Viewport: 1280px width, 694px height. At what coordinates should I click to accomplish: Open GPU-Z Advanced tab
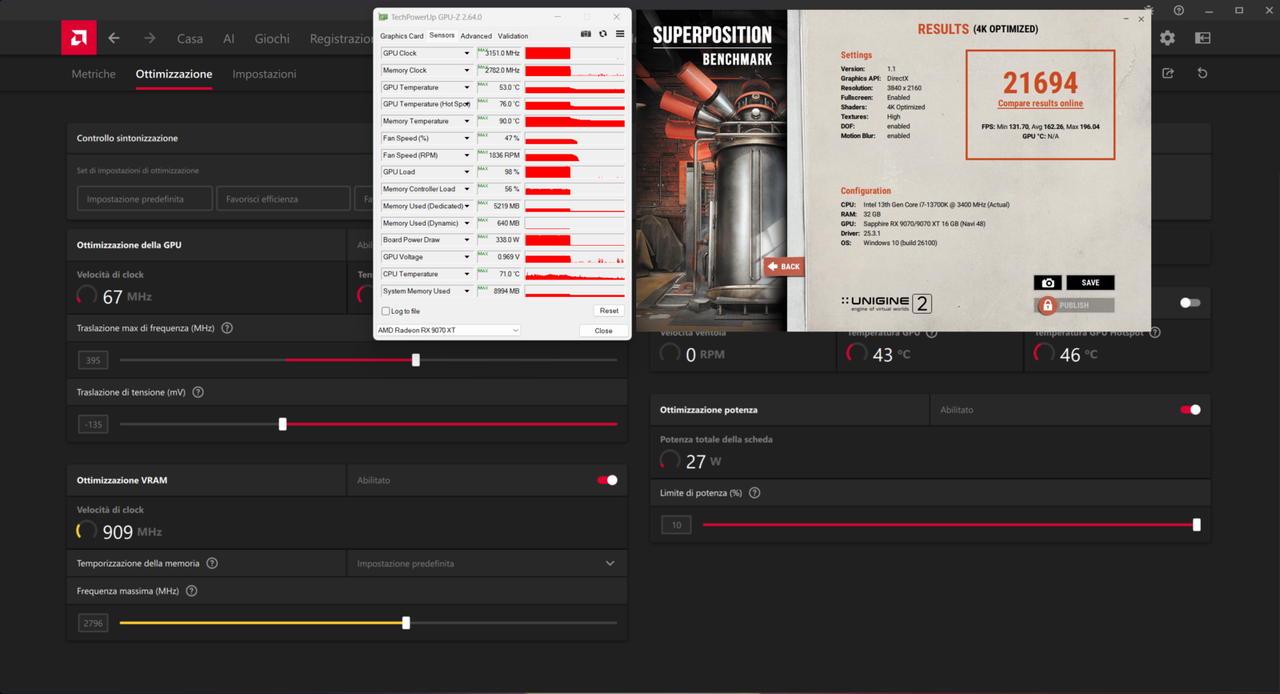pyautogui.click(x=476, y=36)
